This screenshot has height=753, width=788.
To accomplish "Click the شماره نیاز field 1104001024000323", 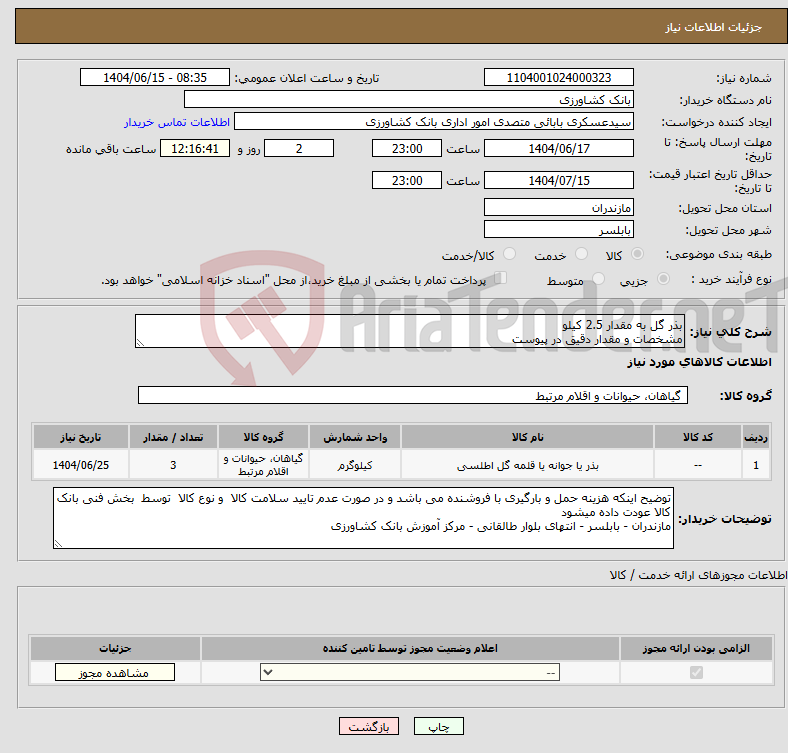I will (x=558, y=77).
